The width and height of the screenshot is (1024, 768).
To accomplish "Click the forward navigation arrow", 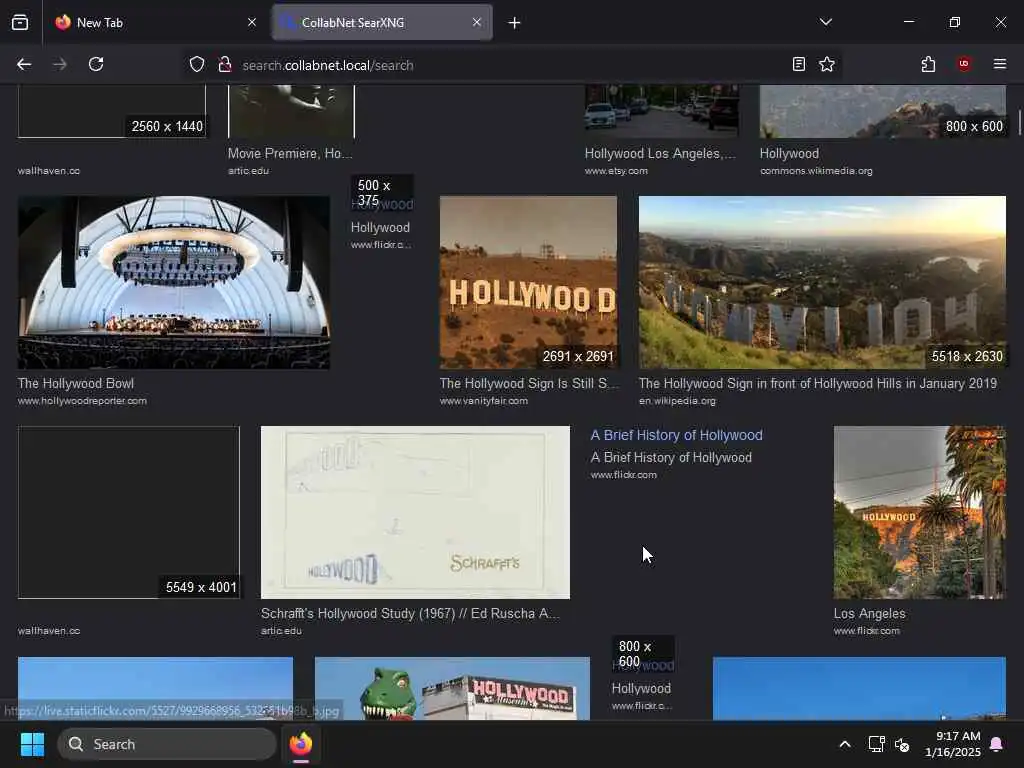I will (x=59, y=64).
